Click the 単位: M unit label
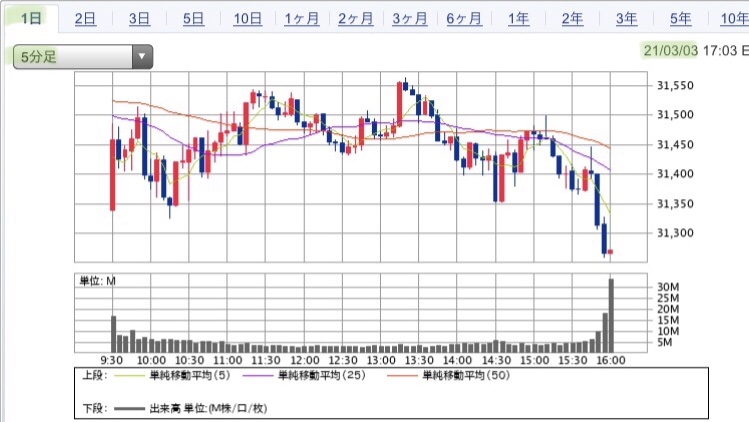The height and width of the screenshot is (422, 749). [x=97, y=281]
